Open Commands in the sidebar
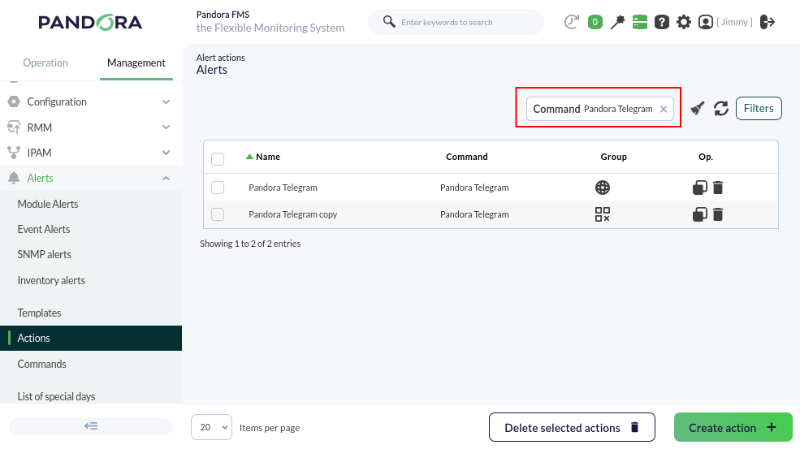800x449 pixels. pyautogui.click(x=42, y=364)
